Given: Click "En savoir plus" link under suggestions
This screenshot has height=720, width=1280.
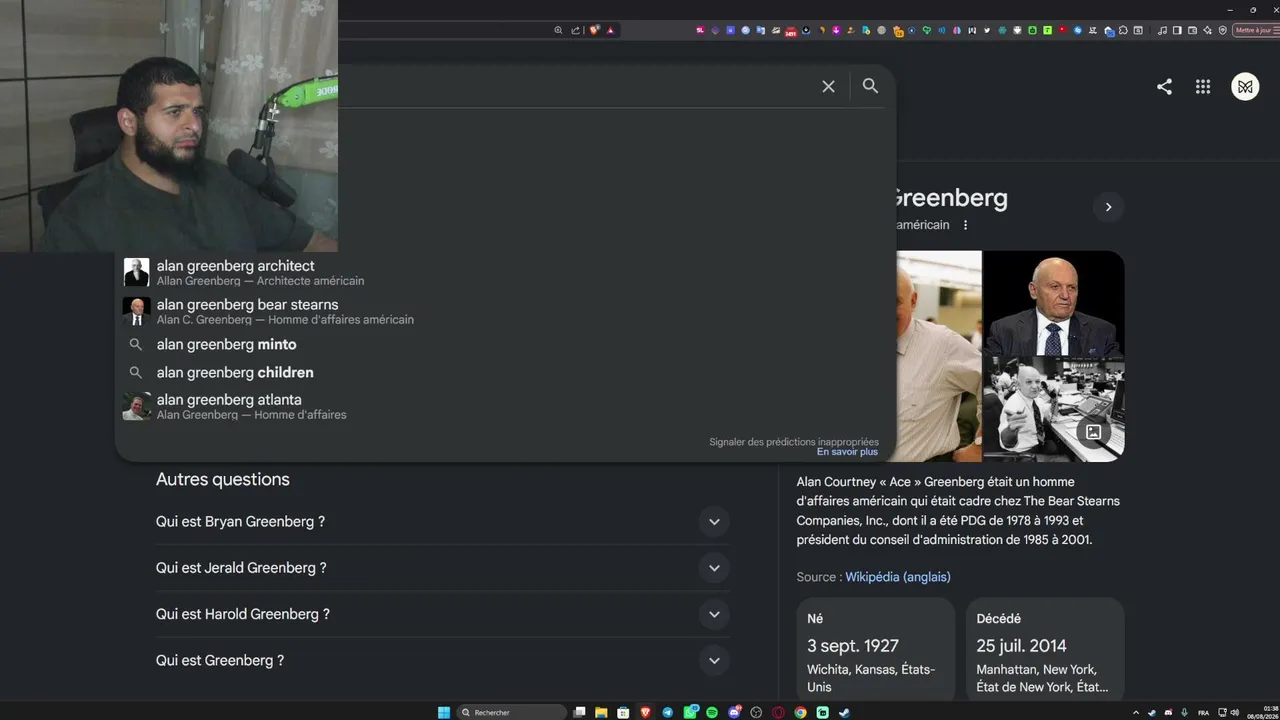Looking at the screenshot, I should (847, 452).
